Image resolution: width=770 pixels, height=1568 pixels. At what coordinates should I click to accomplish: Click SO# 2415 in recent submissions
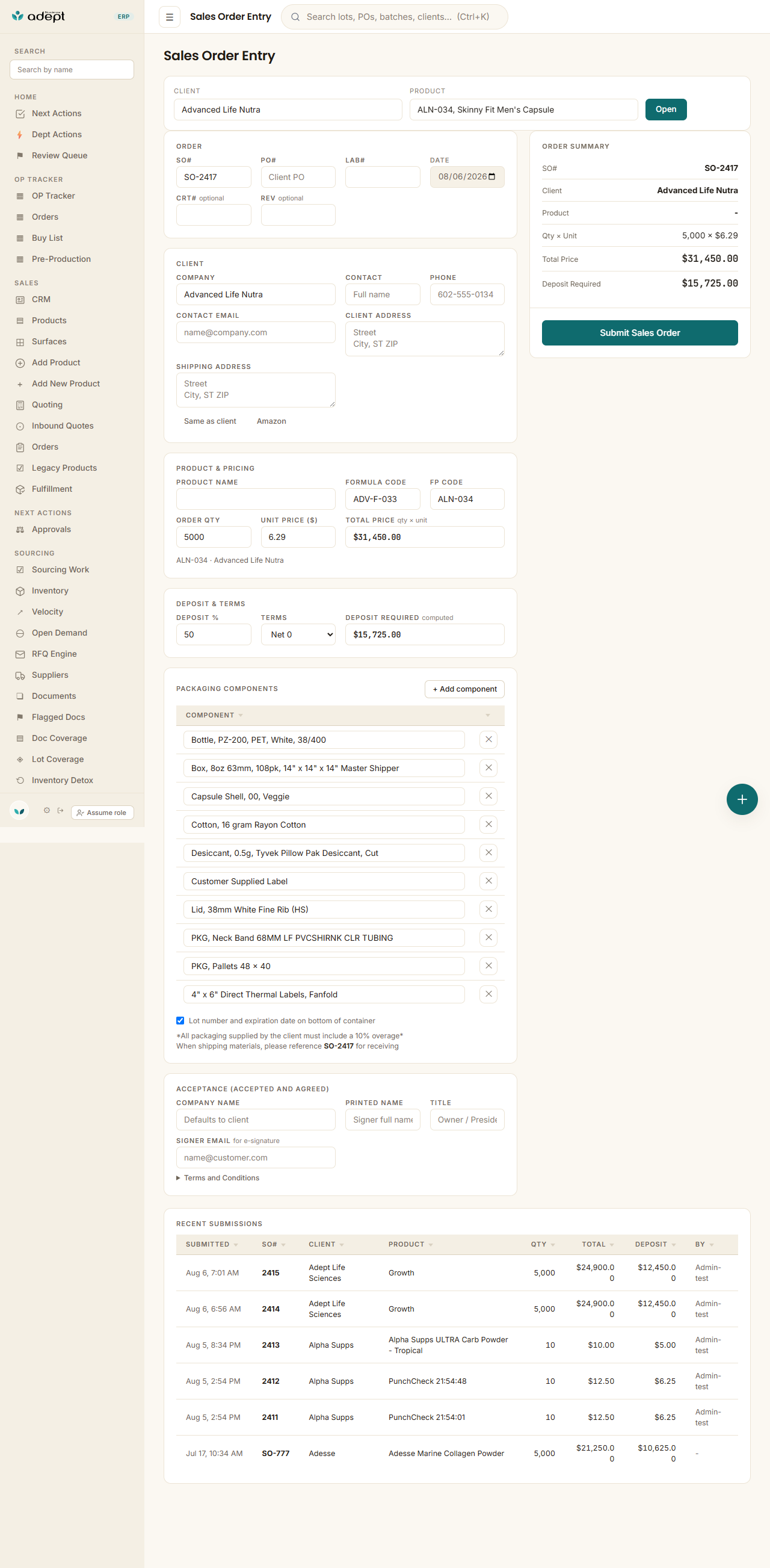tap(271, 1273)
